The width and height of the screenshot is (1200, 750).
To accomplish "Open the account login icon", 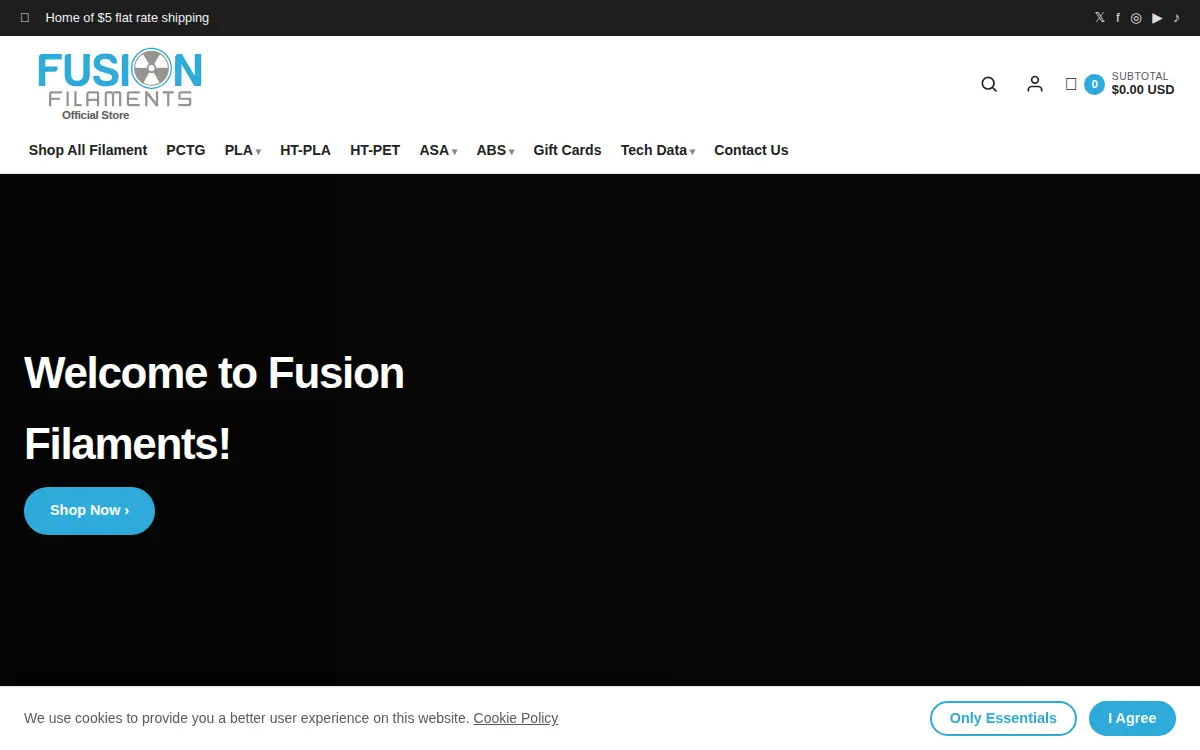I will click(x=1035, y=84).
